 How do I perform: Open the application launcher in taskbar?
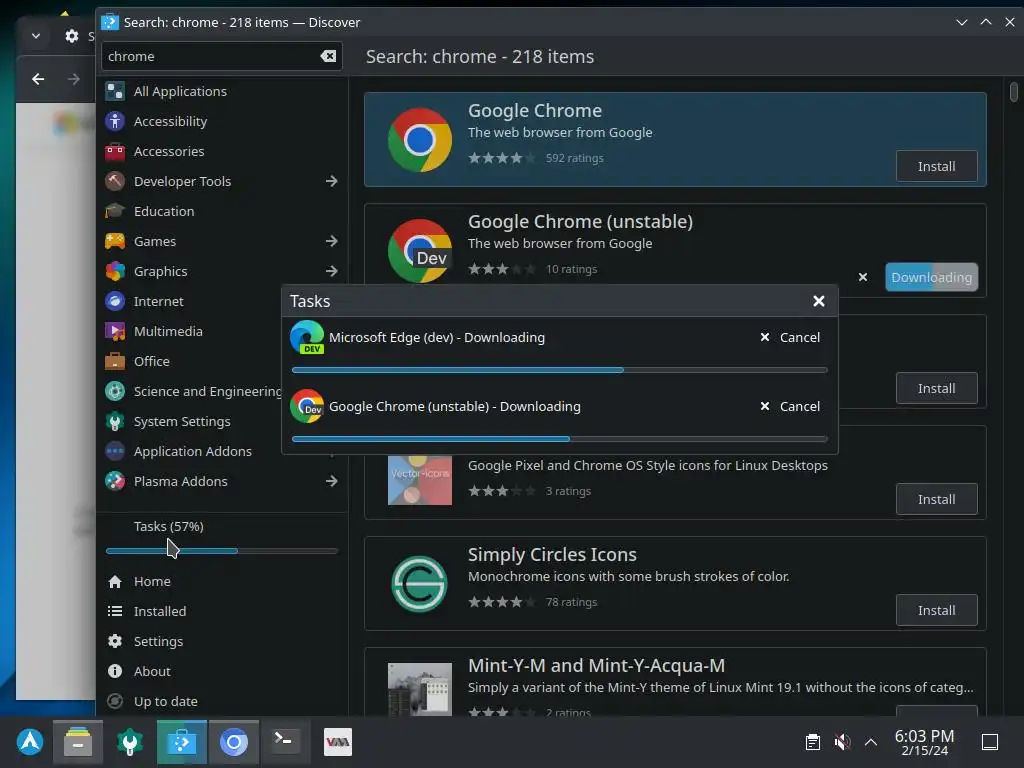tap(30, 743)
